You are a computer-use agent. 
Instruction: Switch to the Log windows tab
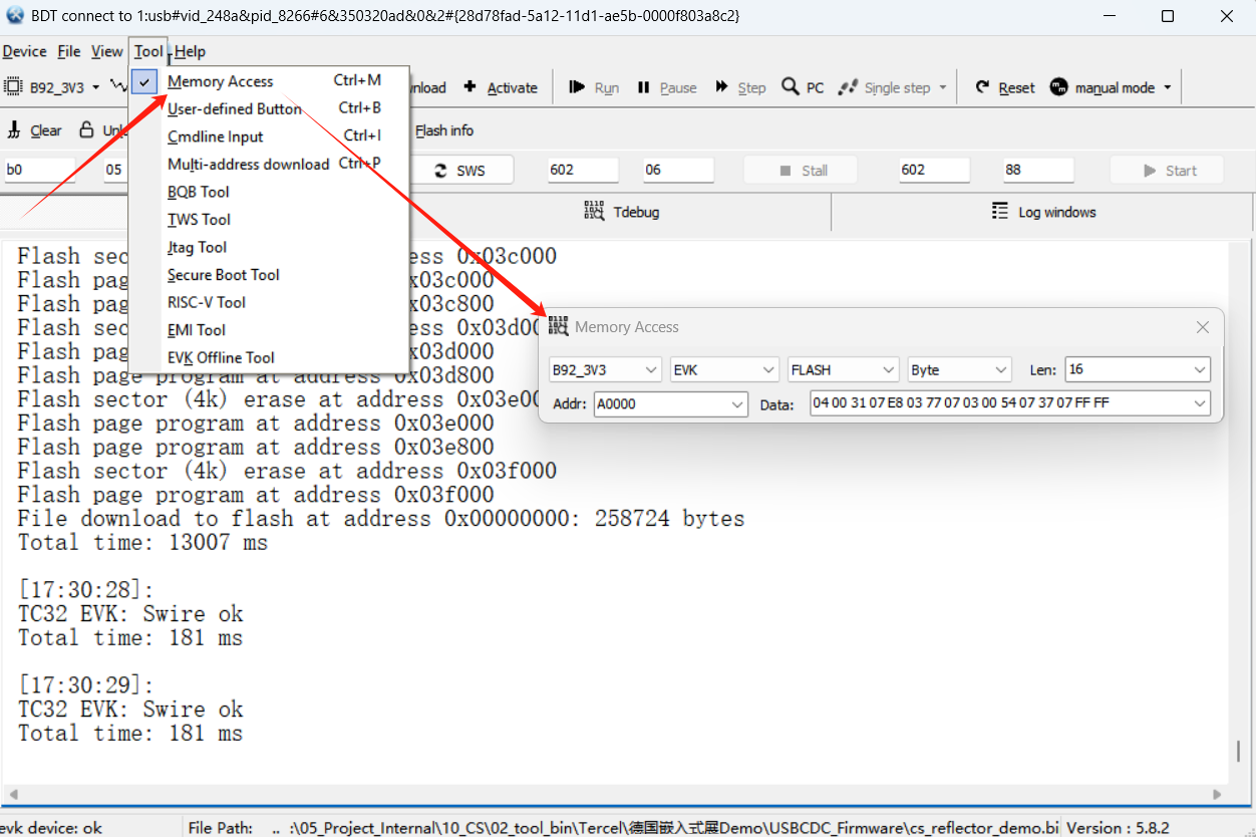(x=1043, y=212)
